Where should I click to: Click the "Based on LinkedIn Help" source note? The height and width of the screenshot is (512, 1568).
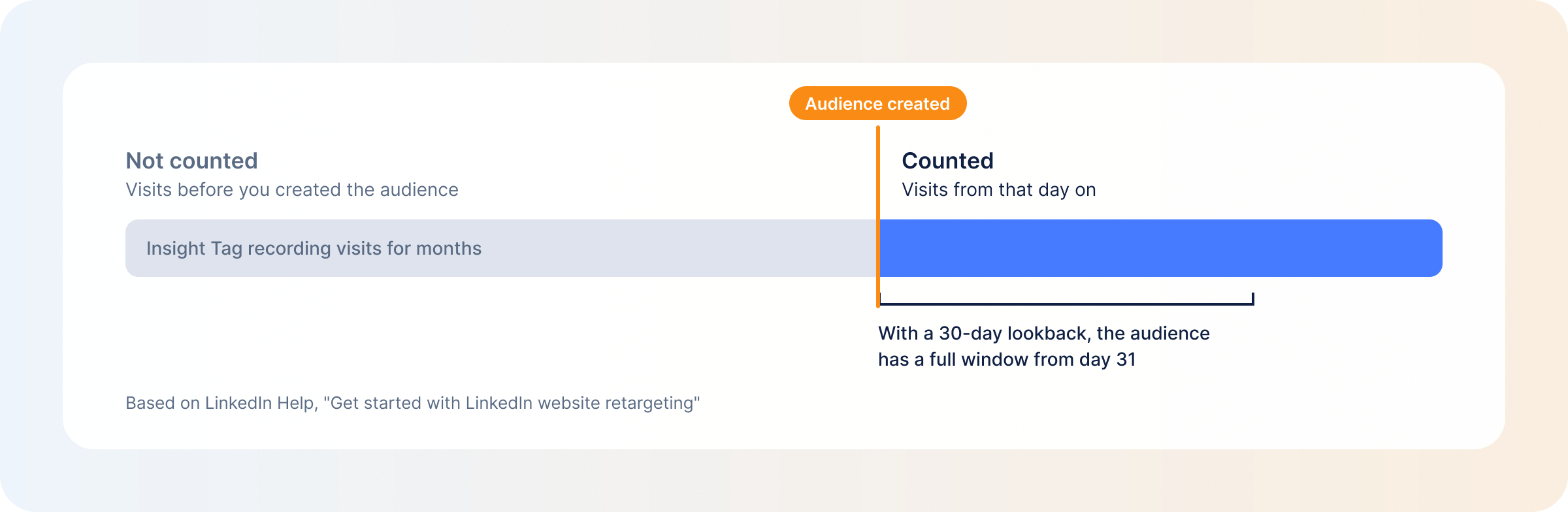click(x=412, y=403)
